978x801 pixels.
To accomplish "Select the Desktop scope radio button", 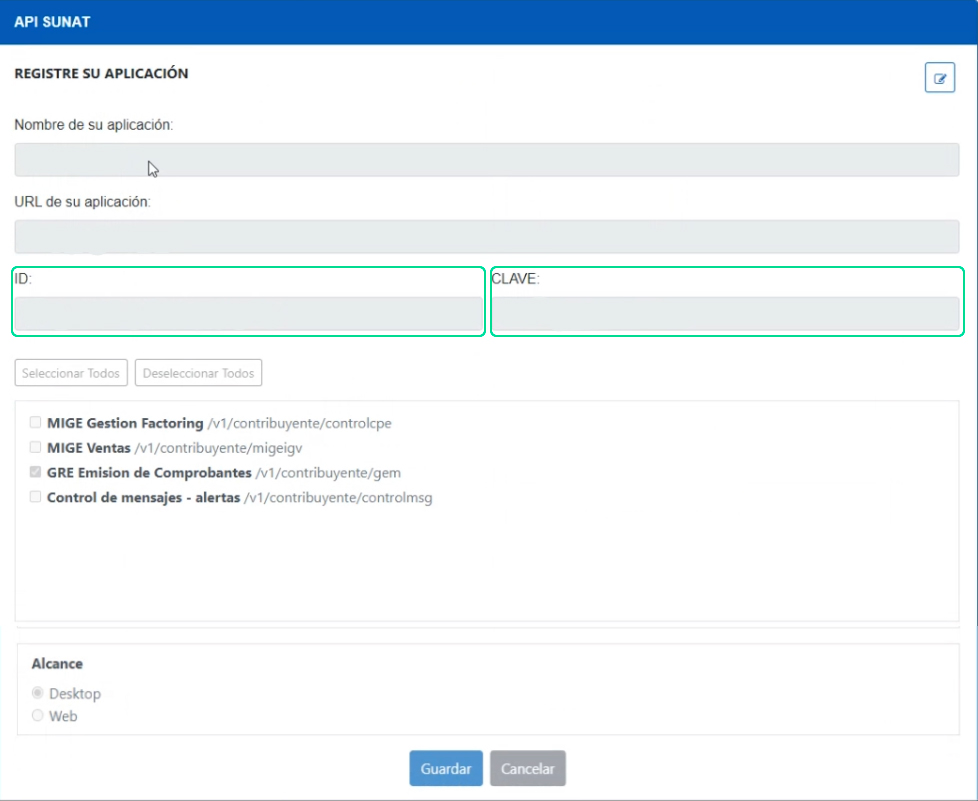I will click(38, 693).
